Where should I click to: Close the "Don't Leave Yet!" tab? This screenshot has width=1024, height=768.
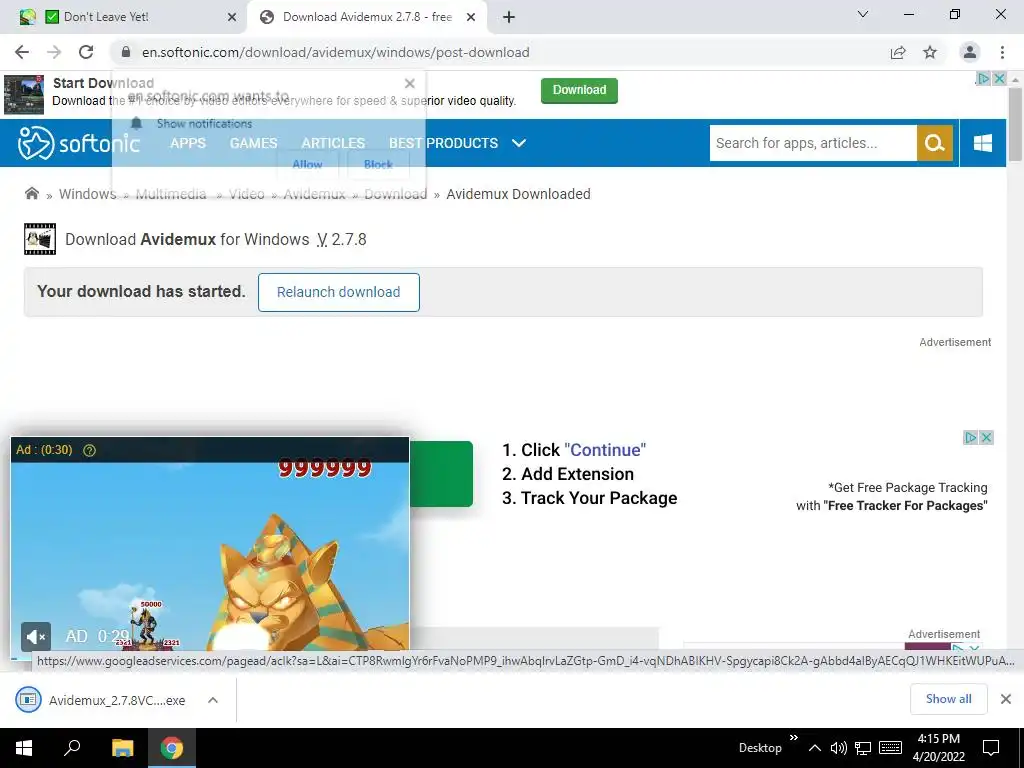[x=232, y=18]
